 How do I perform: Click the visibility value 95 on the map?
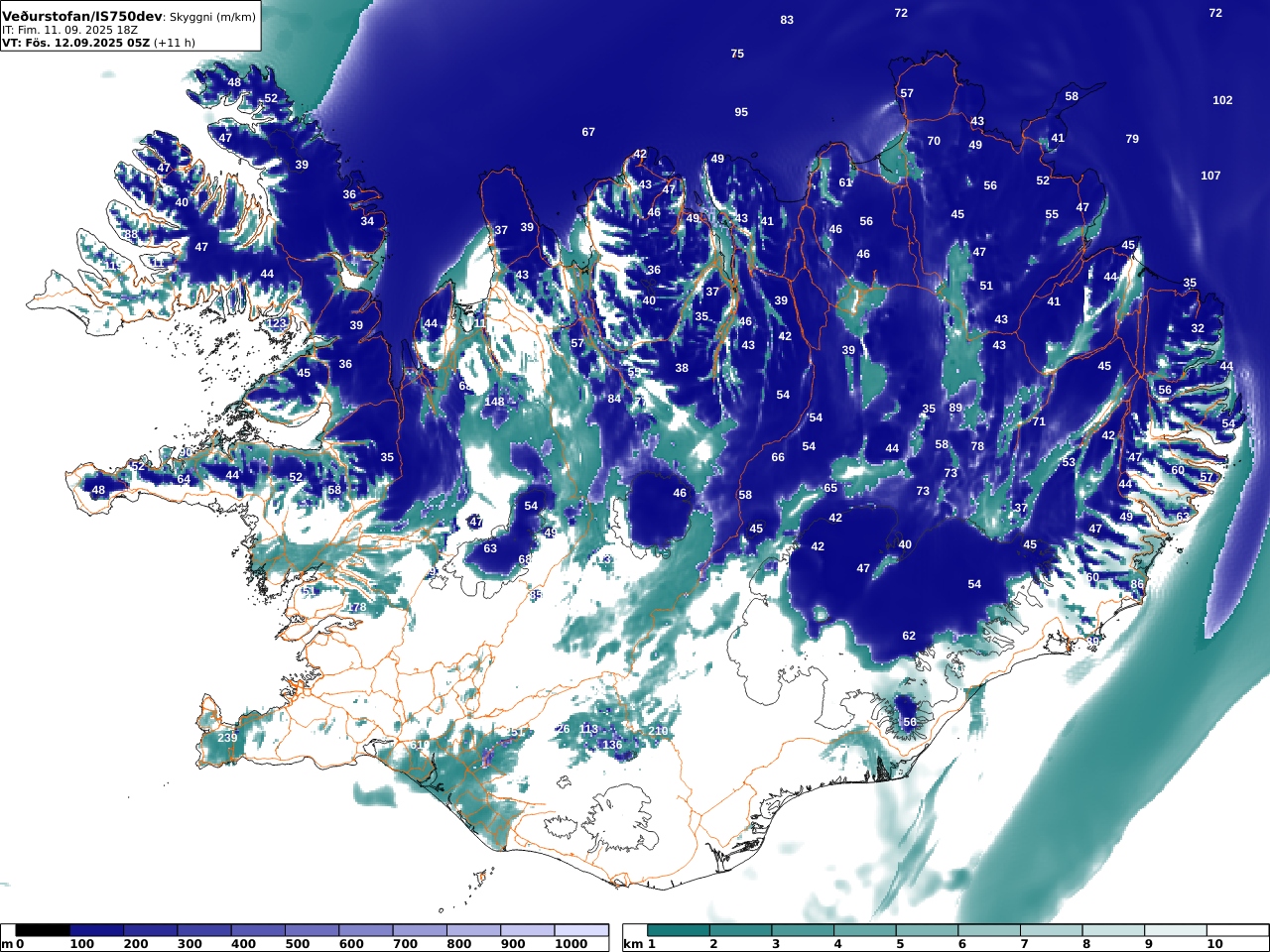[741, 112]
